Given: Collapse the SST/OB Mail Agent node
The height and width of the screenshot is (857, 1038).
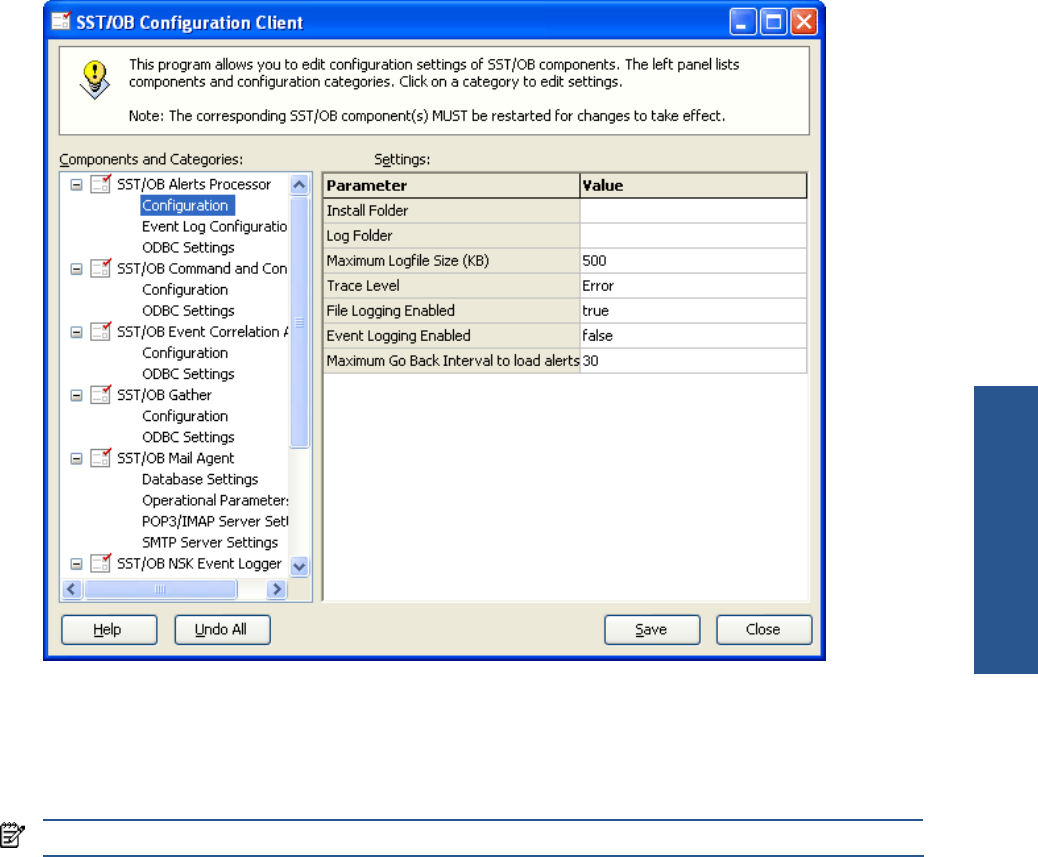Looking at the screenshot, I should tap(77, 458).
